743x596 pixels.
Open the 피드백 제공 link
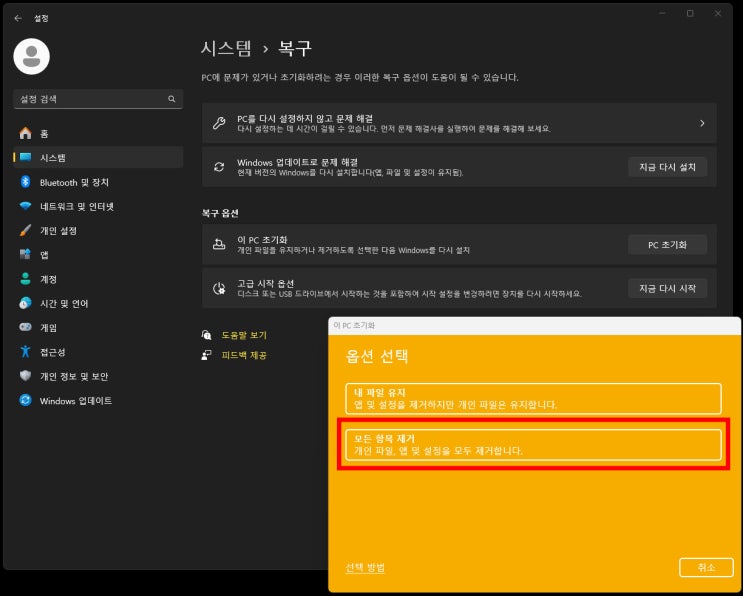[244, 355]
